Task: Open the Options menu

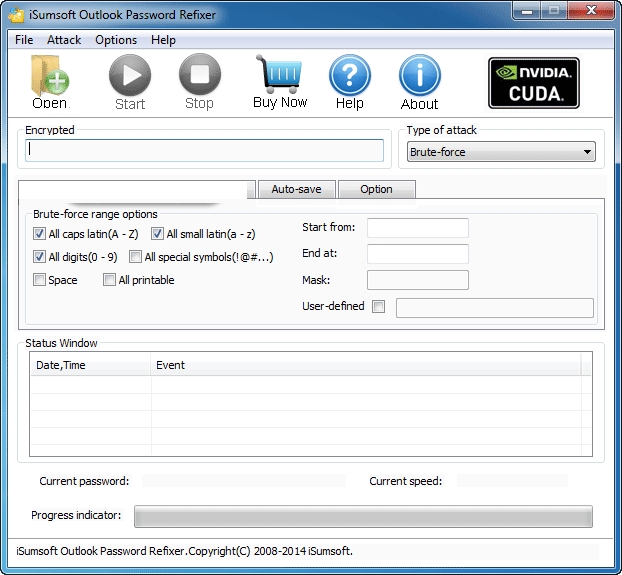Action: (x=116, y=40)
